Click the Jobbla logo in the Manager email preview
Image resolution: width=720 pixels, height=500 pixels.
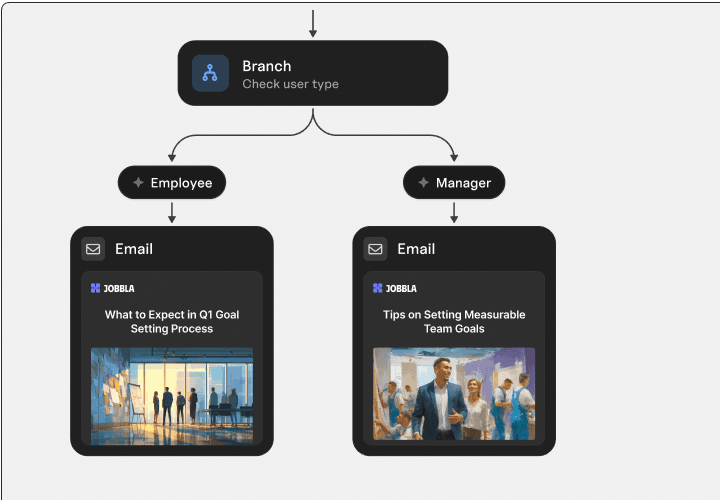[x=395, y=288]
